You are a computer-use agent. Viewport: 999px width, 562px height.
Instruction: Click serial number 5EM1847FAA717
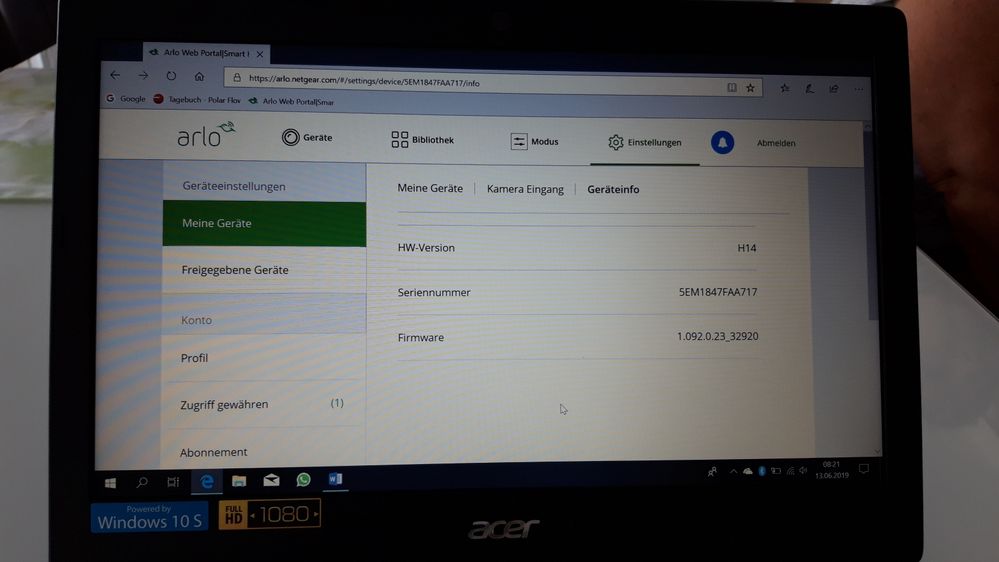coord(718,292)
